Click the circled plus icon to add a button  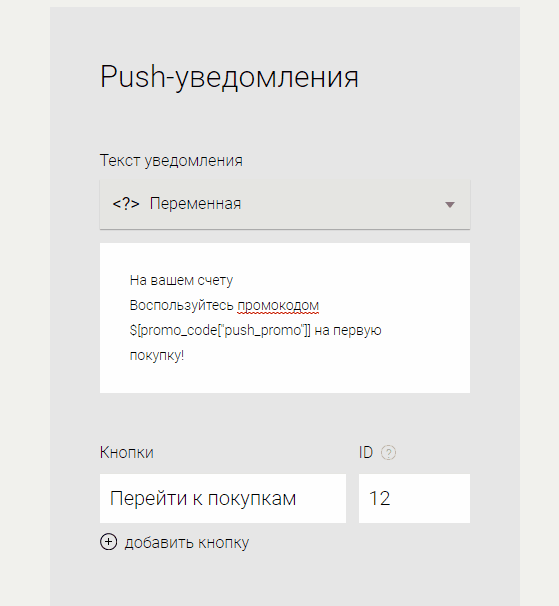(x=108, y=542)
